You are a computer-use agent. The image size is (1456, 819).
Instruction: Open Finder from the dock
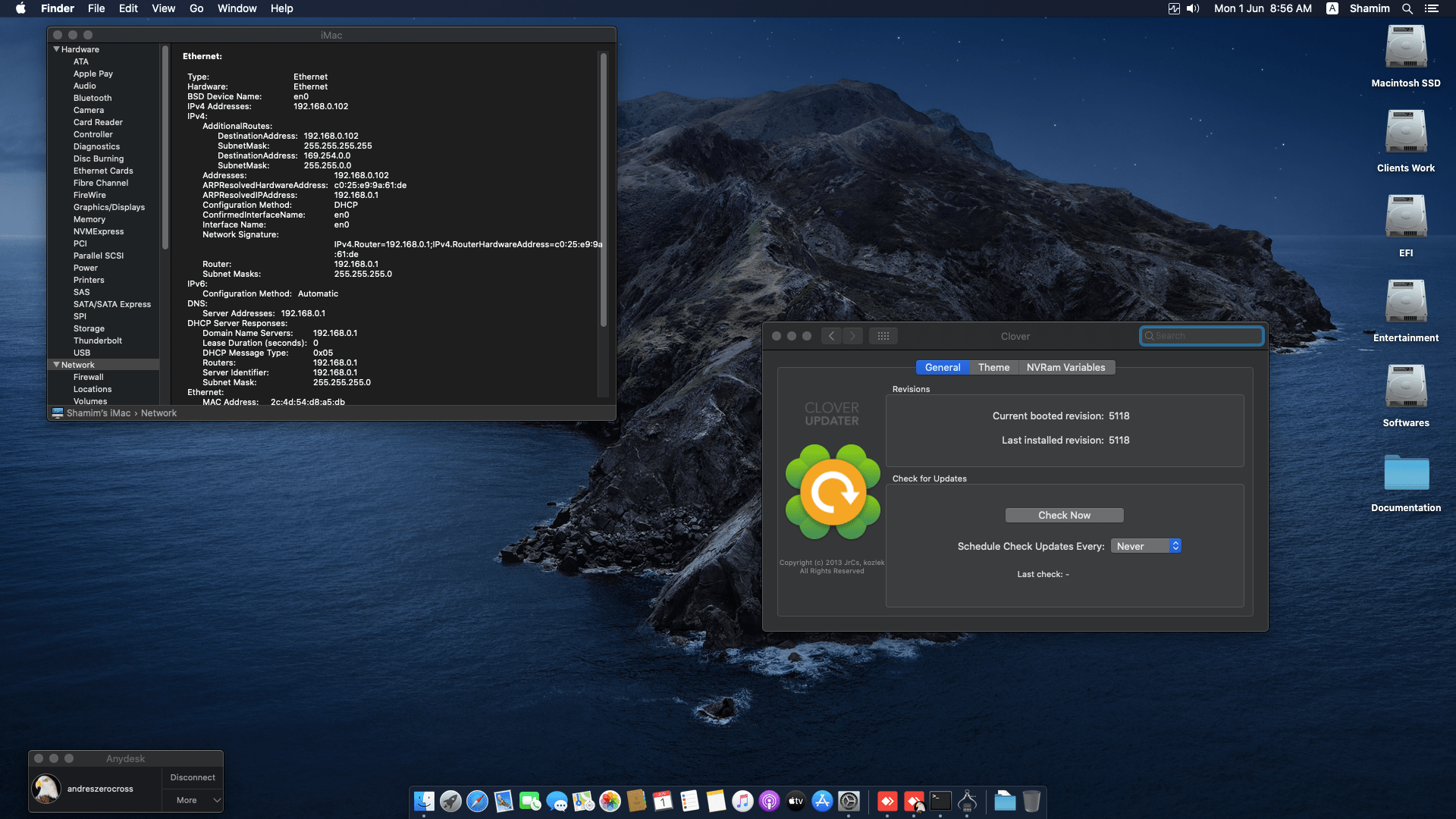[424, 801]
